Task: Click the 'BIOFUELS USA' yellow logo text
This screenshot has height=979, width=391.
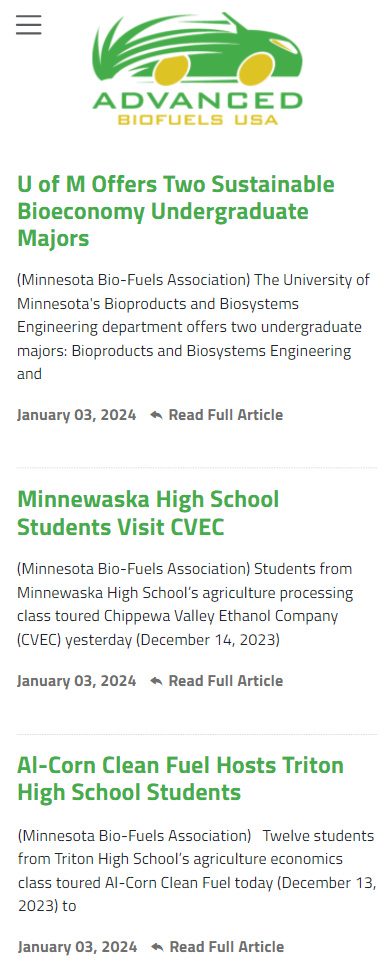Action: (x=197, y=119)
